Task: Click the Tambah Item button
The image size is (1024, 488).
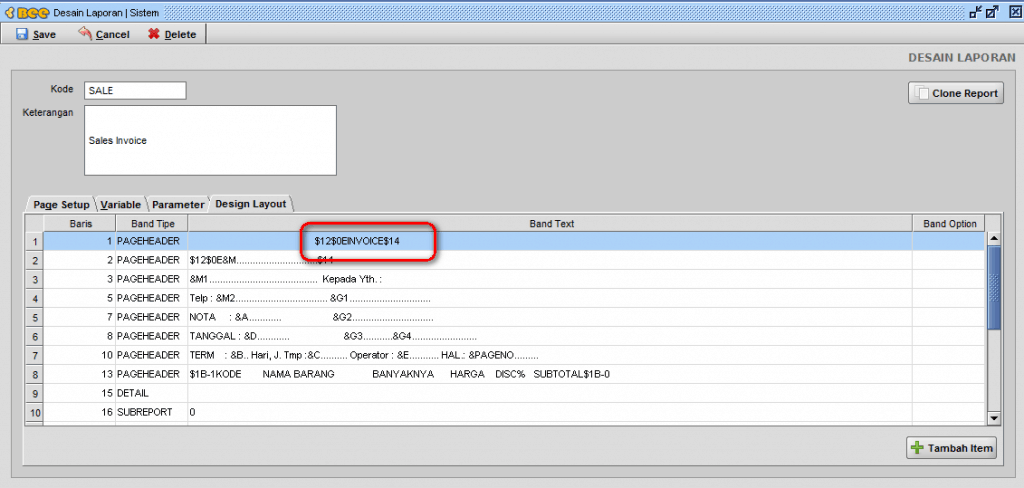Action: (952, 447)
